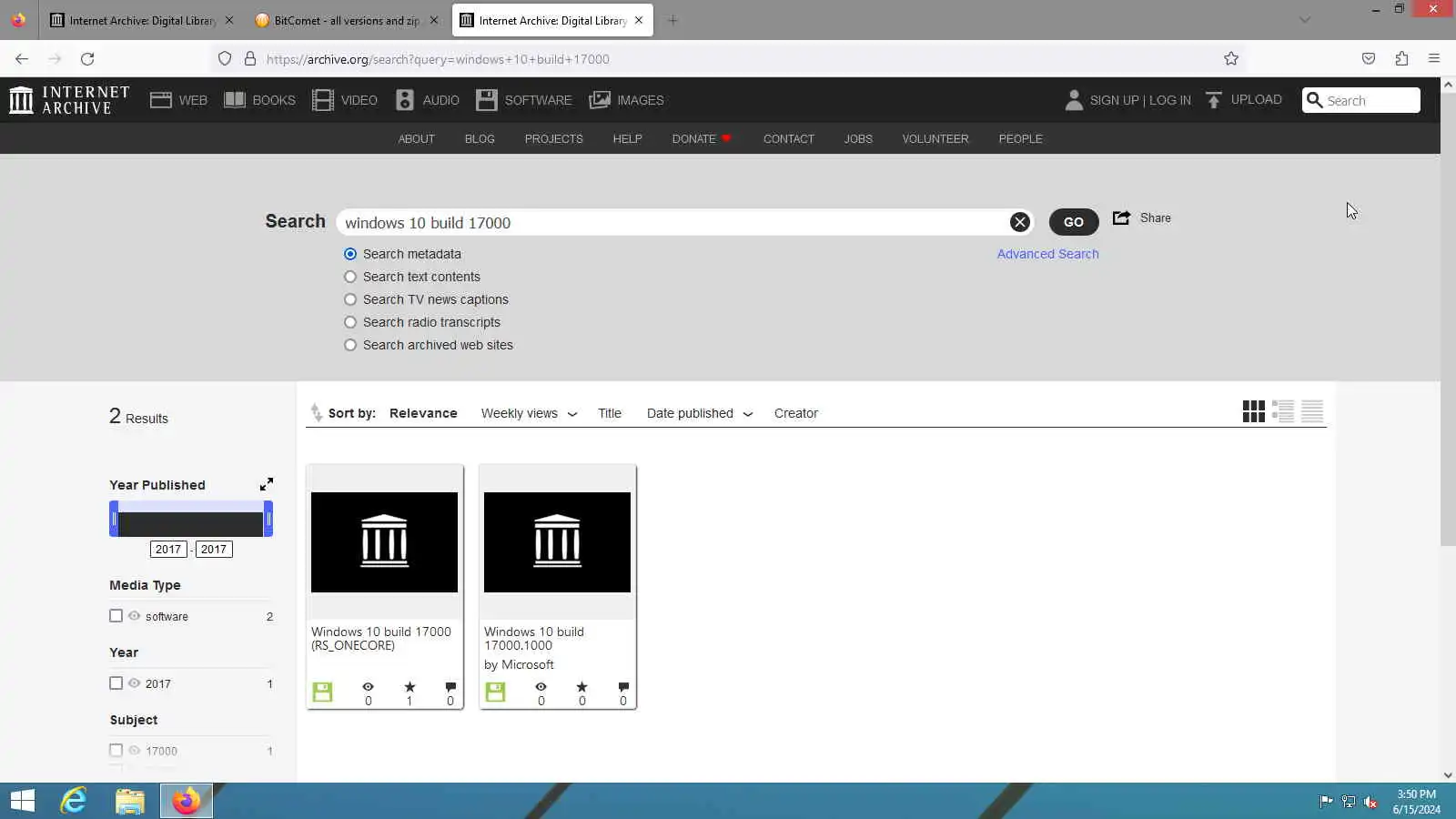
Task: Click favorites star on RS_ONECORE item
Action: [x=409, y=687]
